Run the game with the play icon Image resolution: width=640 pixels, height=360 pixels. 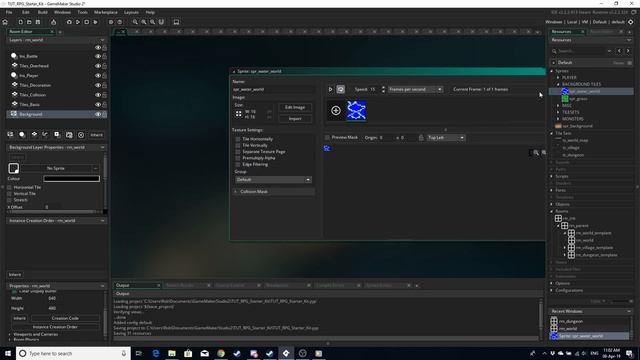(x=78, y=22)
